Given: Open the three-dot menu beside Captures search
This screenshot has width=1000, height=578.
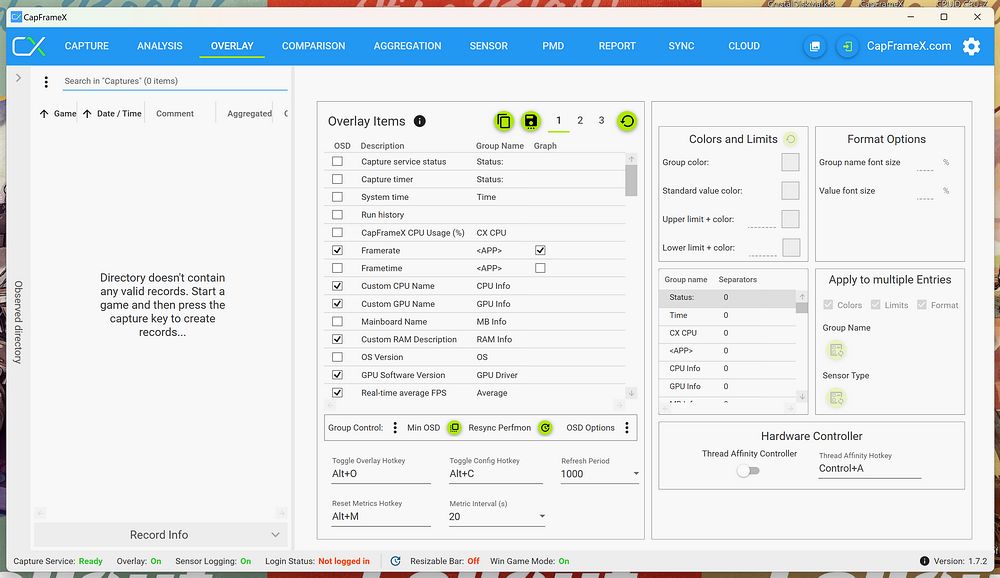Looking at the screenshot, I should [46, 82].
